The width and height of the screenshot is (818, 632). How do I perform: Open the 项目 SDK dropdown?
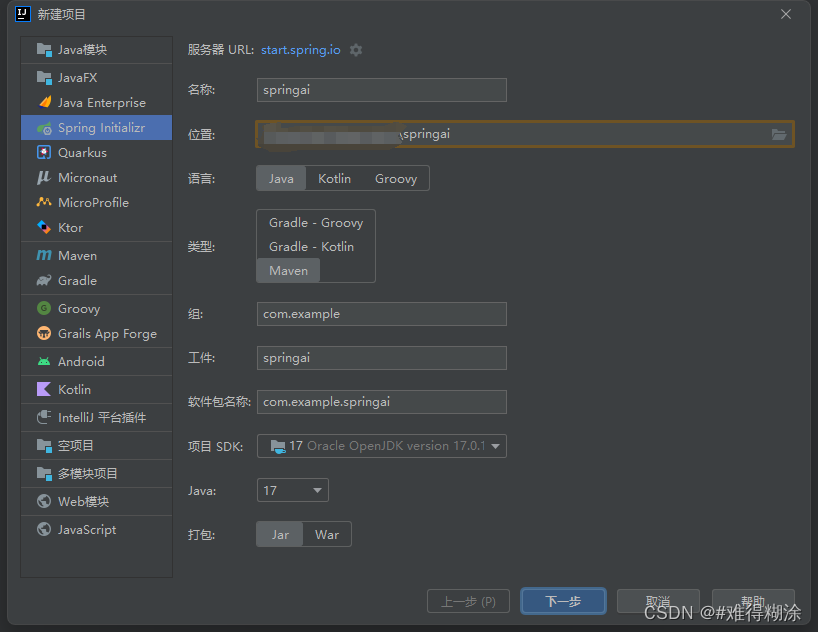point(382,446)
